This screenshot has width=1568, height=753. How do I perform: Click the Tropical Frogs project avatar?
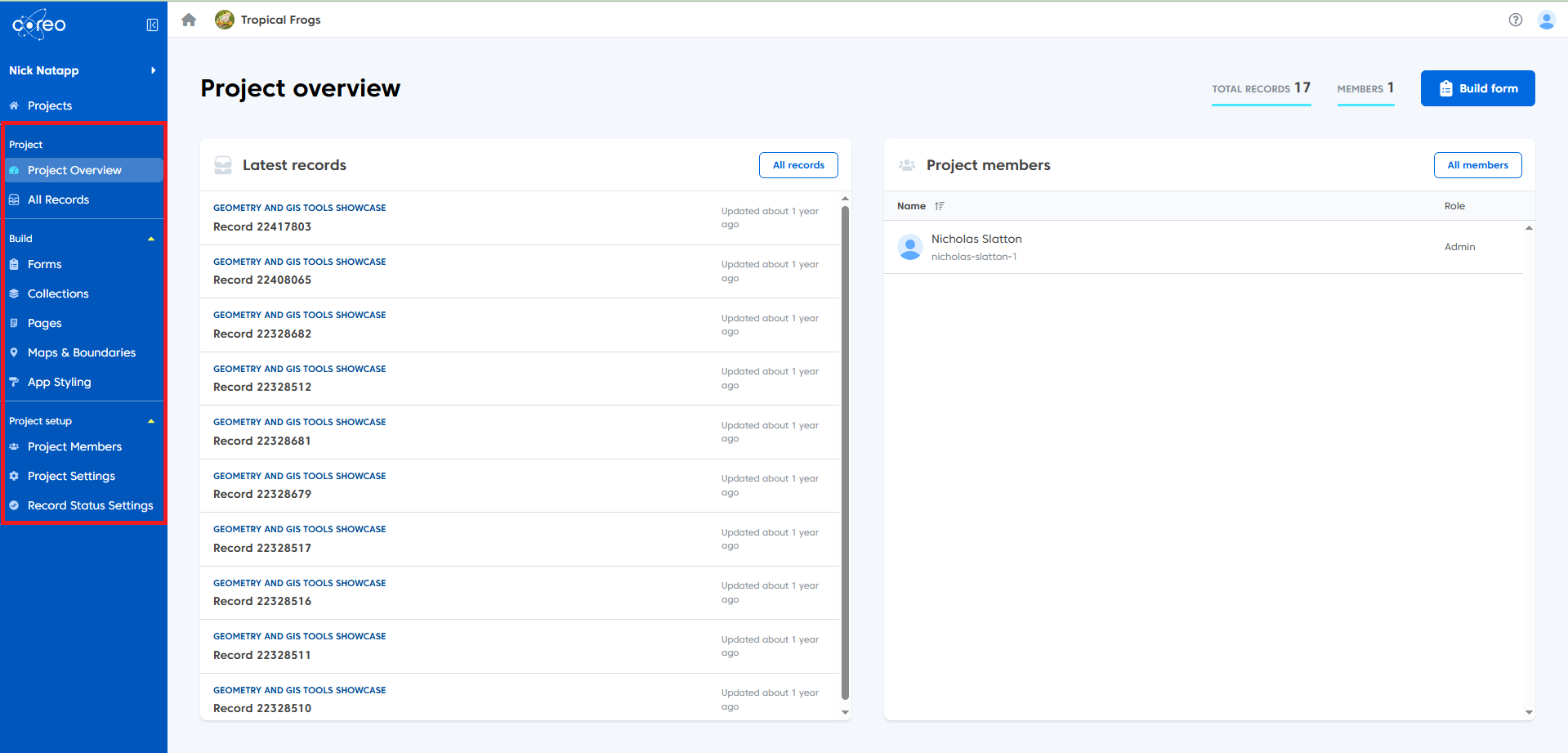pos(224,19)
